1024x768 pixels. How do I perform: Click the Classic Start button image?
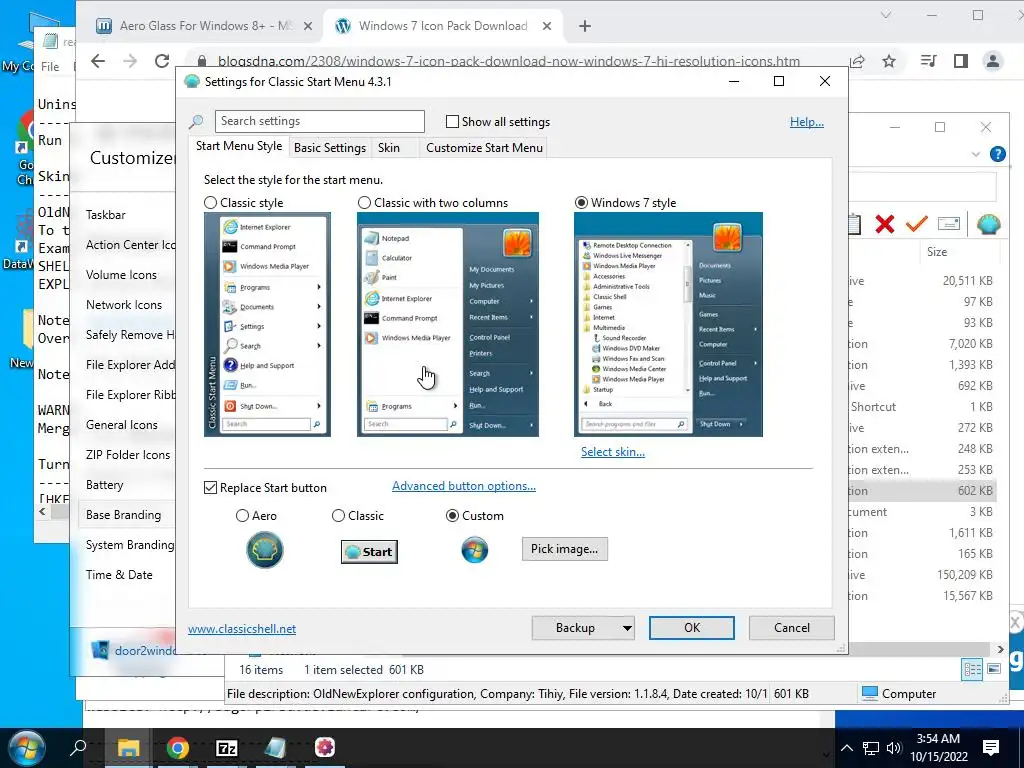point(369,552)
